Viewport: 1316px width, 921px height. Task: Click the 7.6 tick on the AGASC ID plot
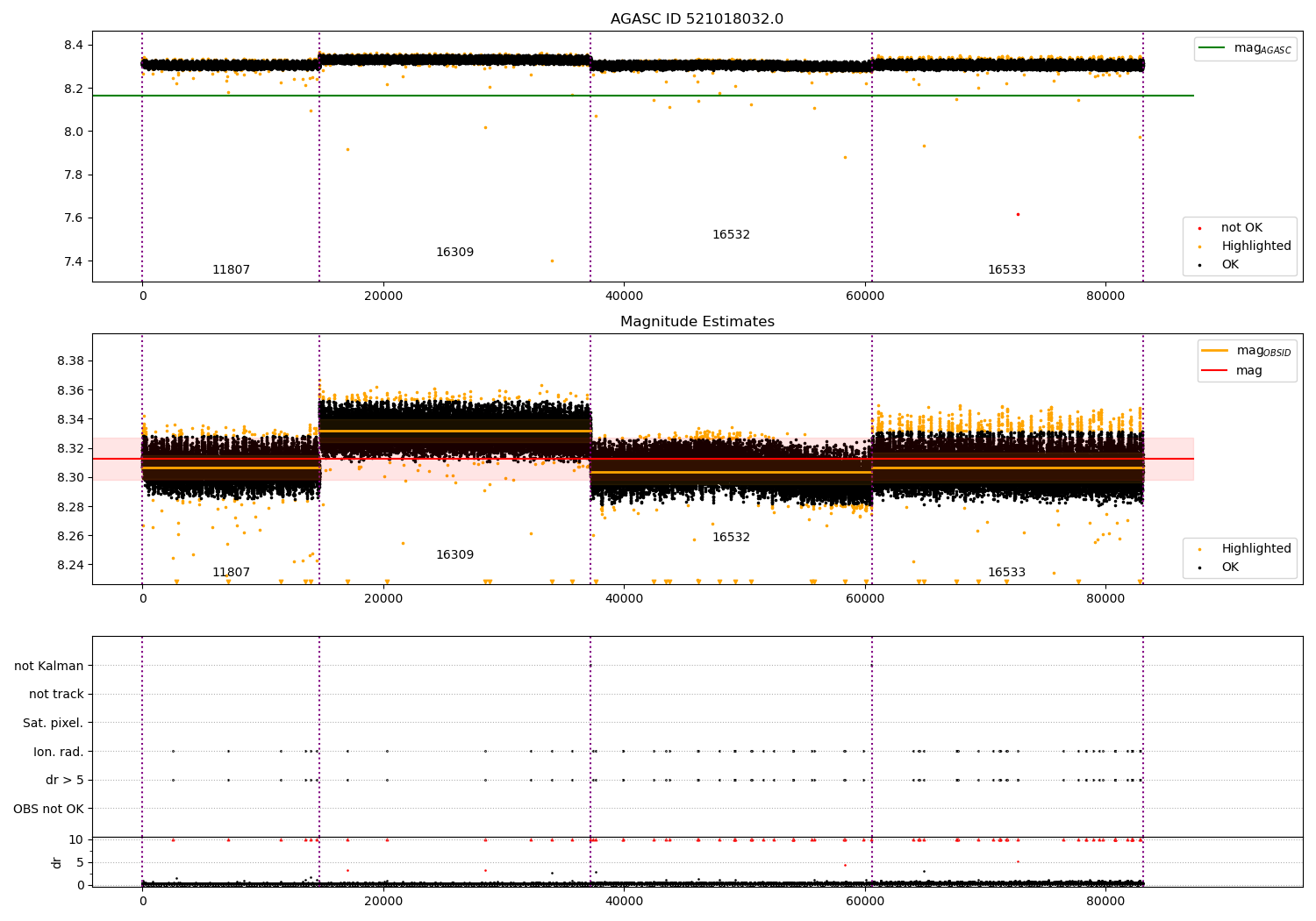[x=73, y=218]
